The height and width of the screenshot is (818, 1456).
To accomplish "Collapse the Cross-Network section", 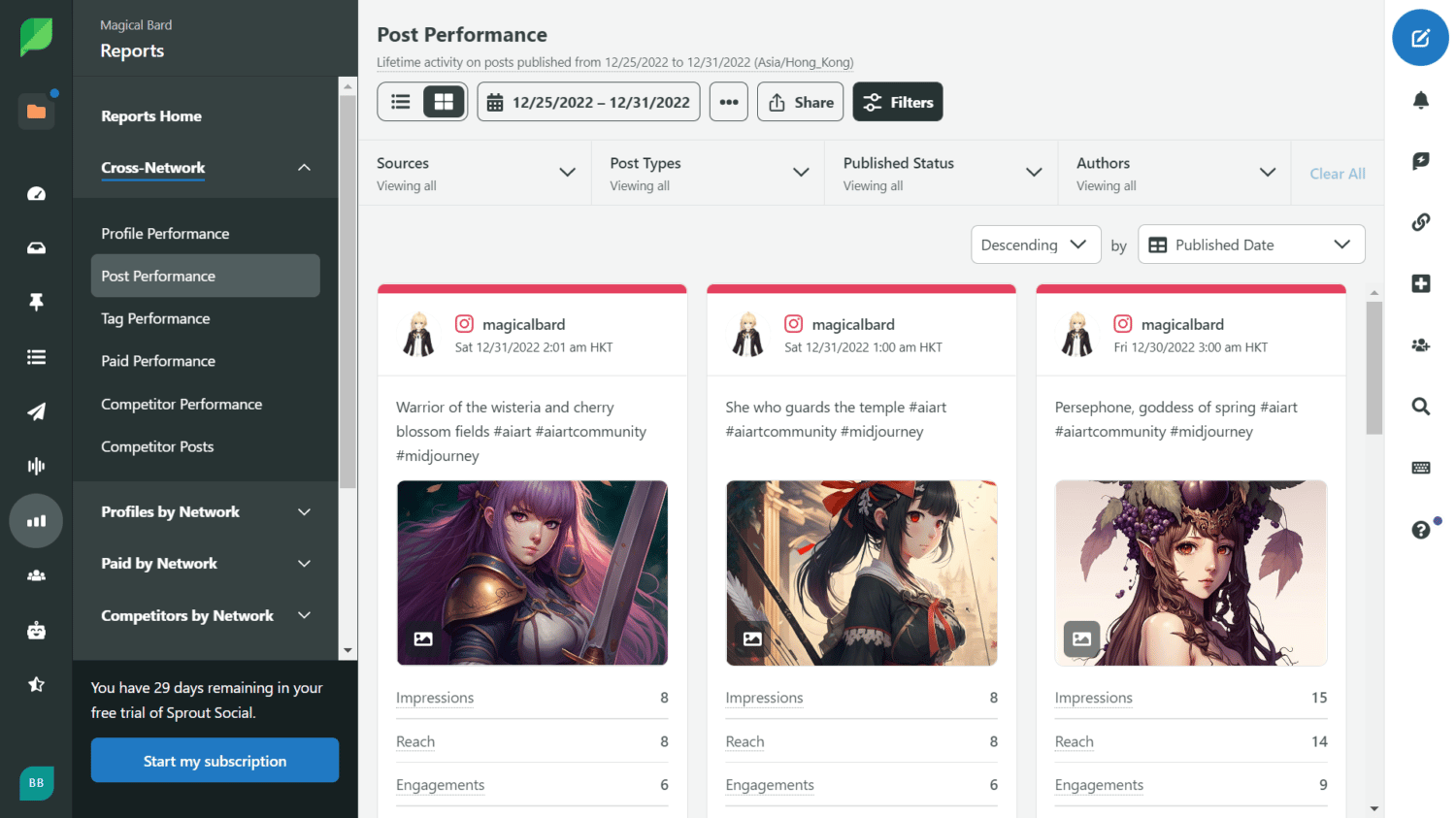I will point(304,168).
